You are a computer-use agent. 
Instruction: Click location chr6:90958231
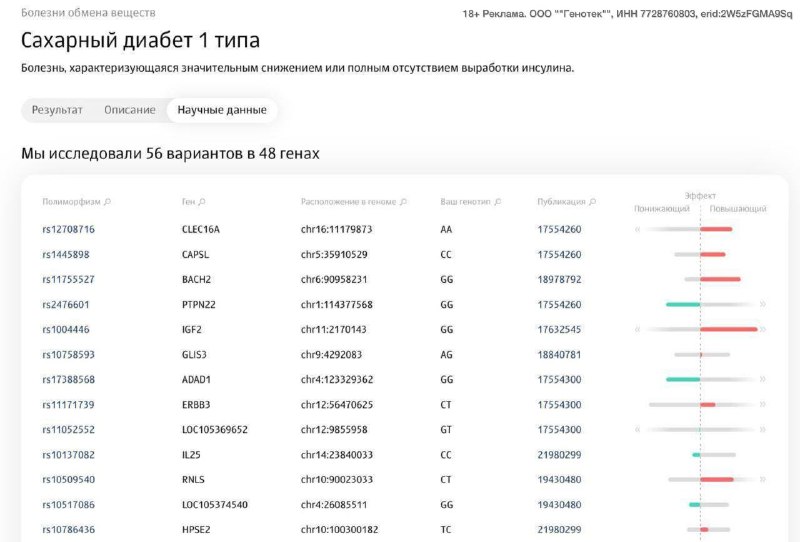click(334, 280)
